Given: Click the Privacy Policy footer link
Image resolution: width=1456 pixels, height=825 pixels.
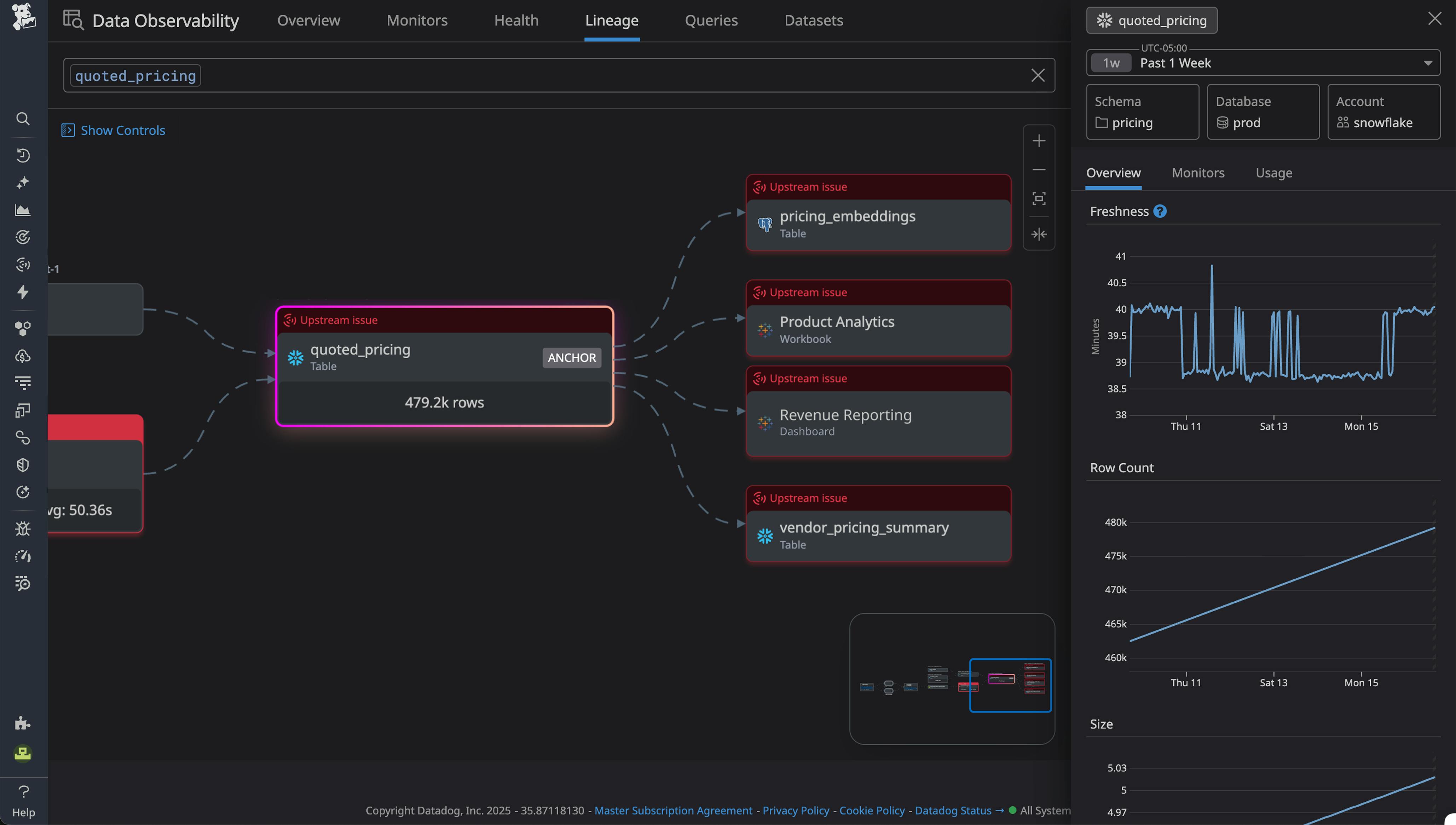Looking at the screenshot, I should pyautogui.click(x=795, y=810).
